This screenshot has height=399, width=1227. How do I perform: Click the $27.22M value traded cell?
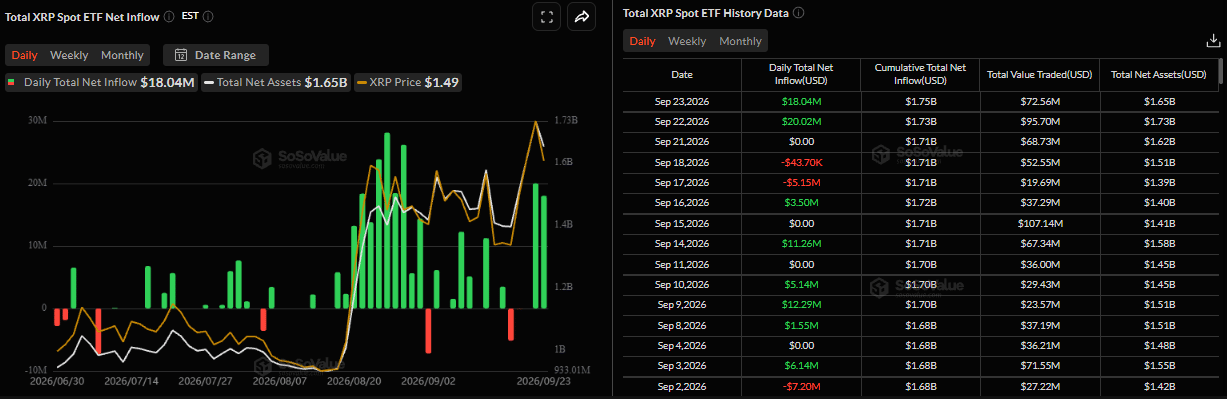tap(1039, 386)
